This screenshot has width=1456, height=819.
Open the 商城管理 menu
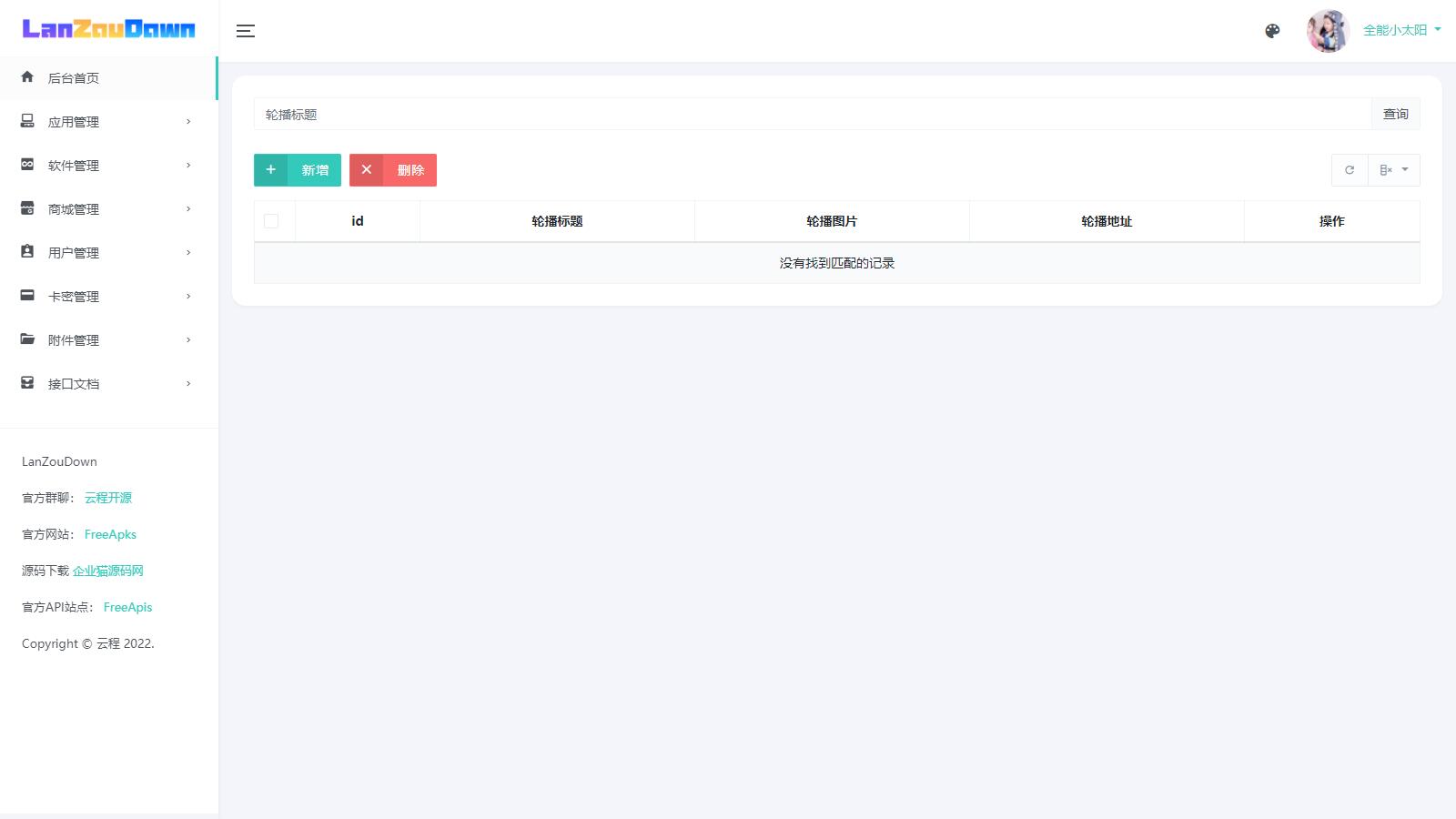point(108,209)
